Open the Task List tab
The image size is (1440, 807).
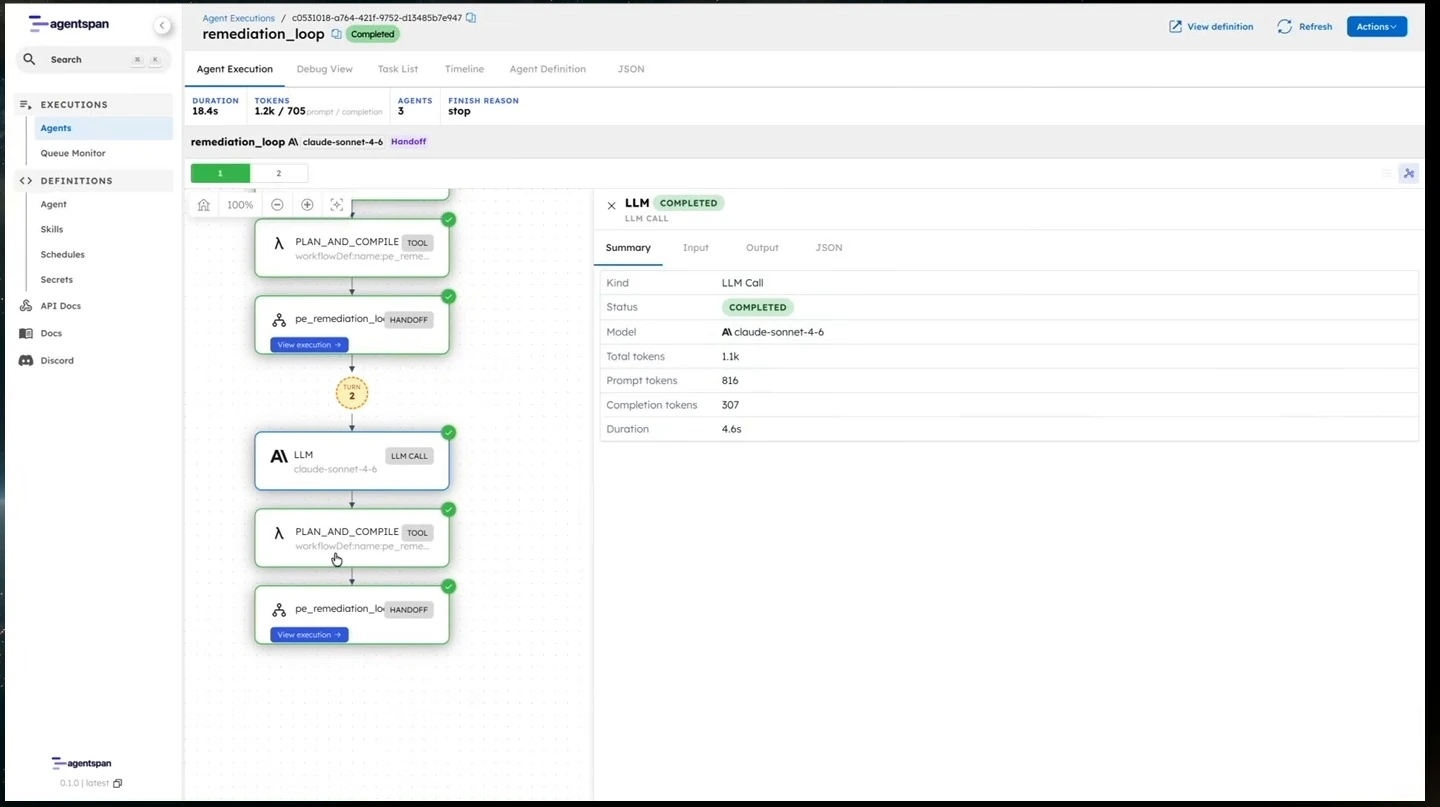pos(398,69)
